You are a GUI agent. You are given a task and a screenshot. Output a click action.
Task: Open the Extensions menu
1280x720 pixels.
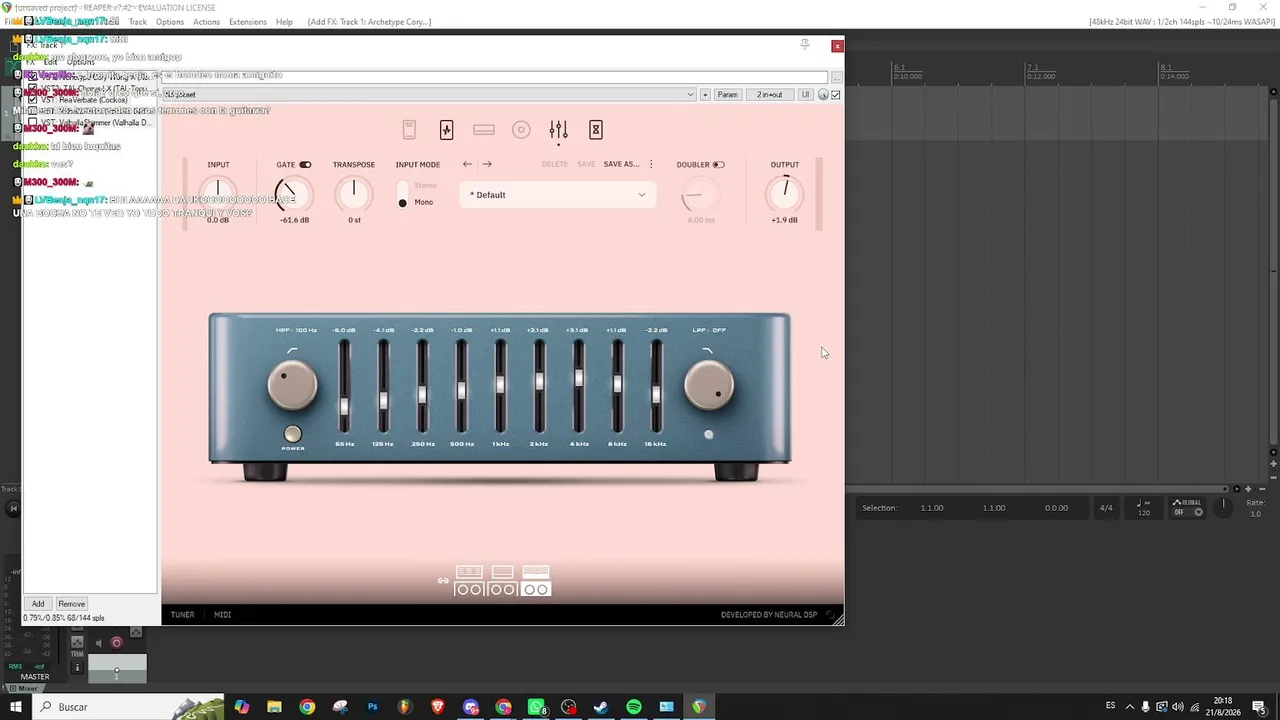[248, 22]
